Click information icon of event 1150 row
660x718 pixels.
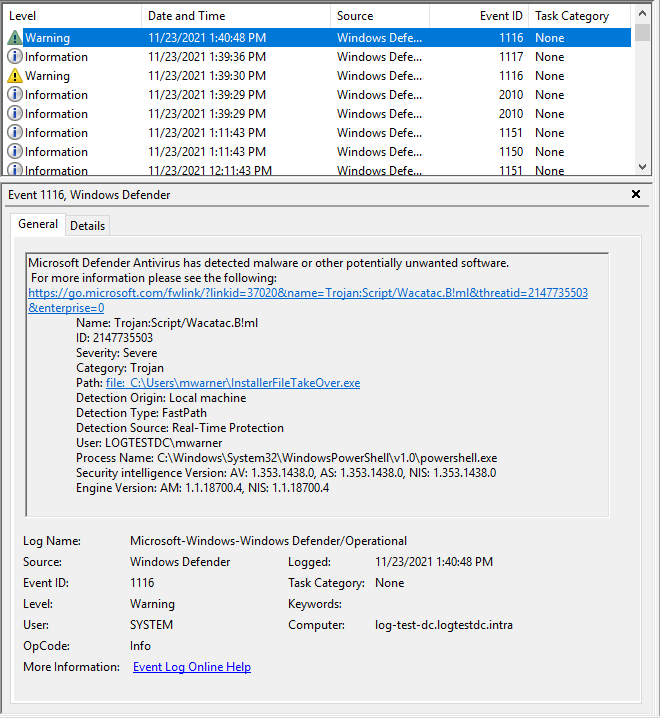point(15,151)
